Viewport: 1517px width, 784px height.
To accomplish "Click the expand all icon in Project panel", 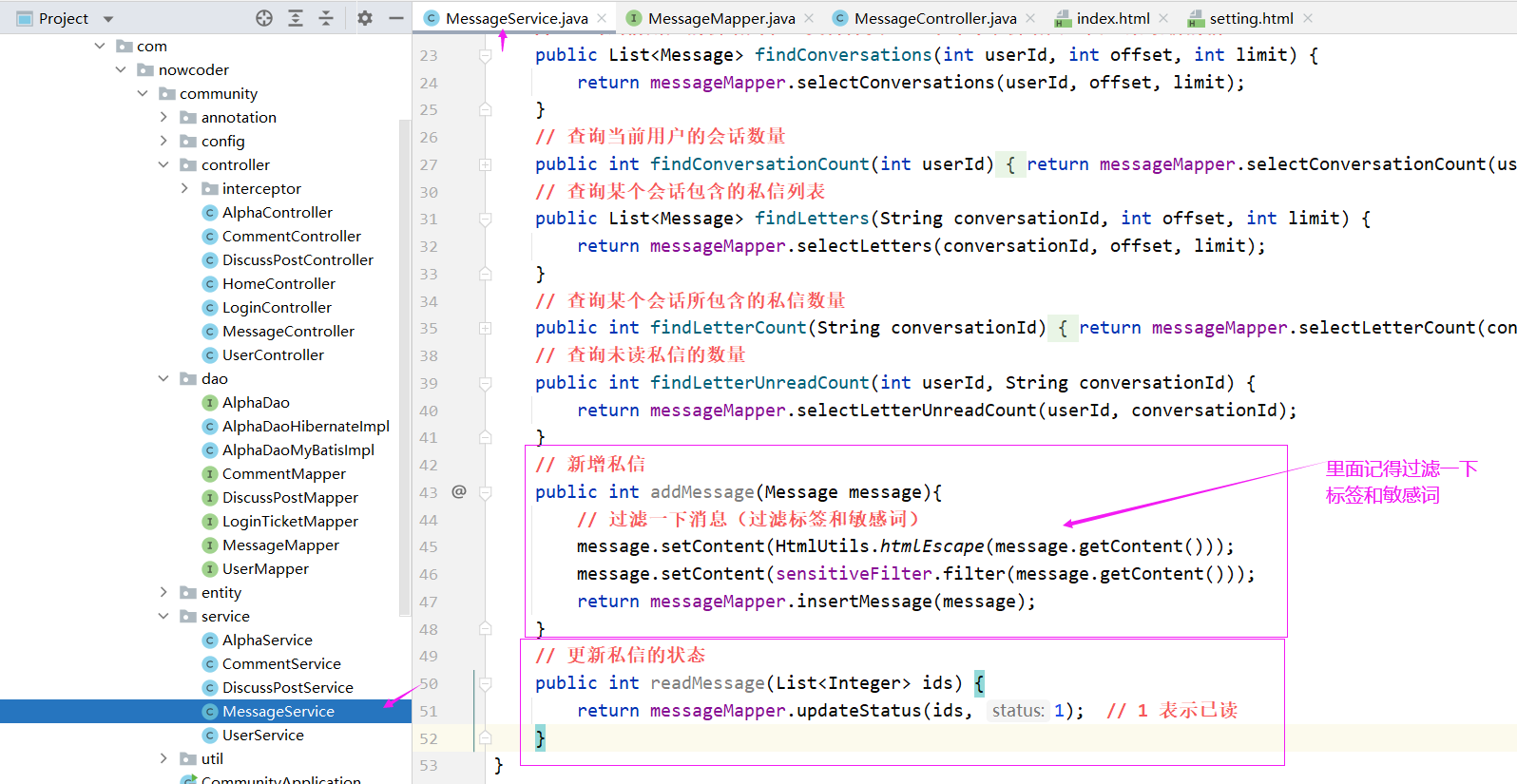I will click(x=296, y=18).
